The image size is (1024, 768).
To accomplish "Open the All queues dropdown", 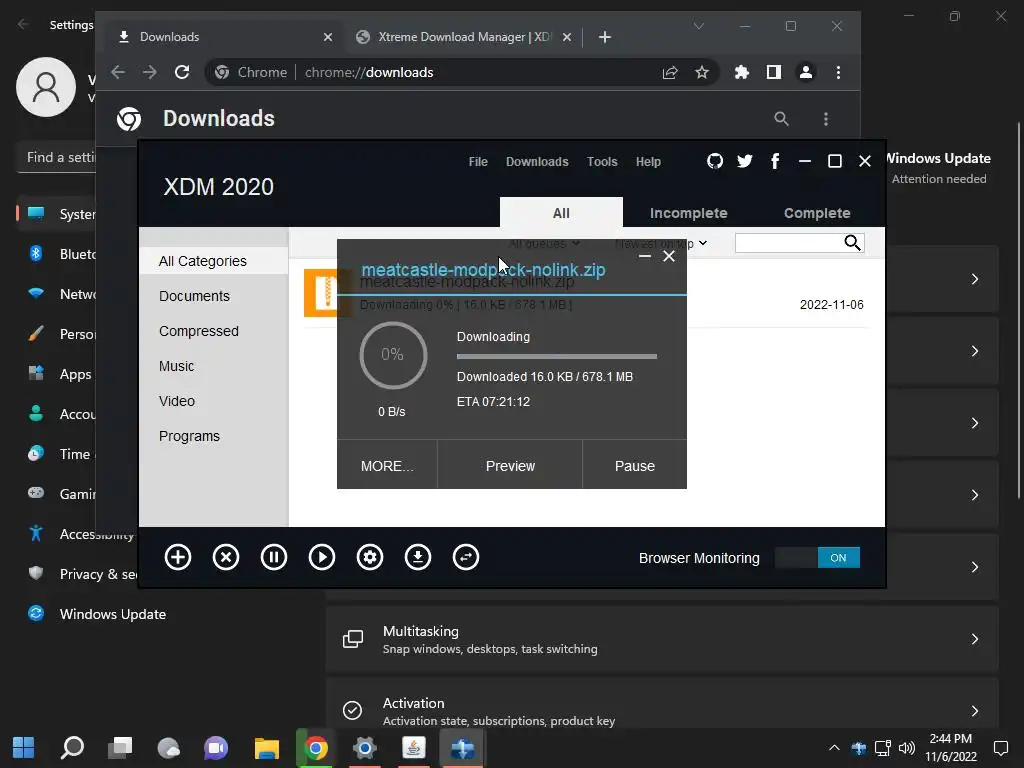I will (544, 243).
